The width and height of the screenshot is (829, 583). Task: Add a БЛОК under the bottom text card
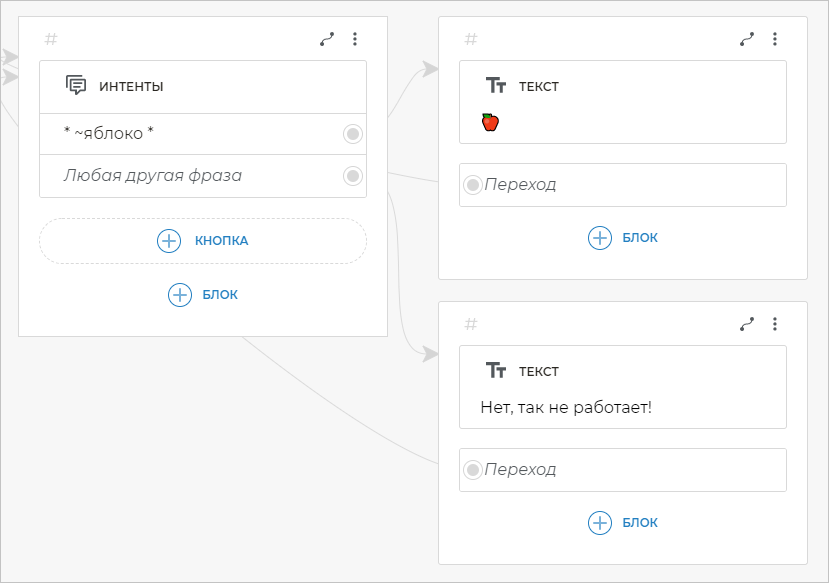click(623, 523)
